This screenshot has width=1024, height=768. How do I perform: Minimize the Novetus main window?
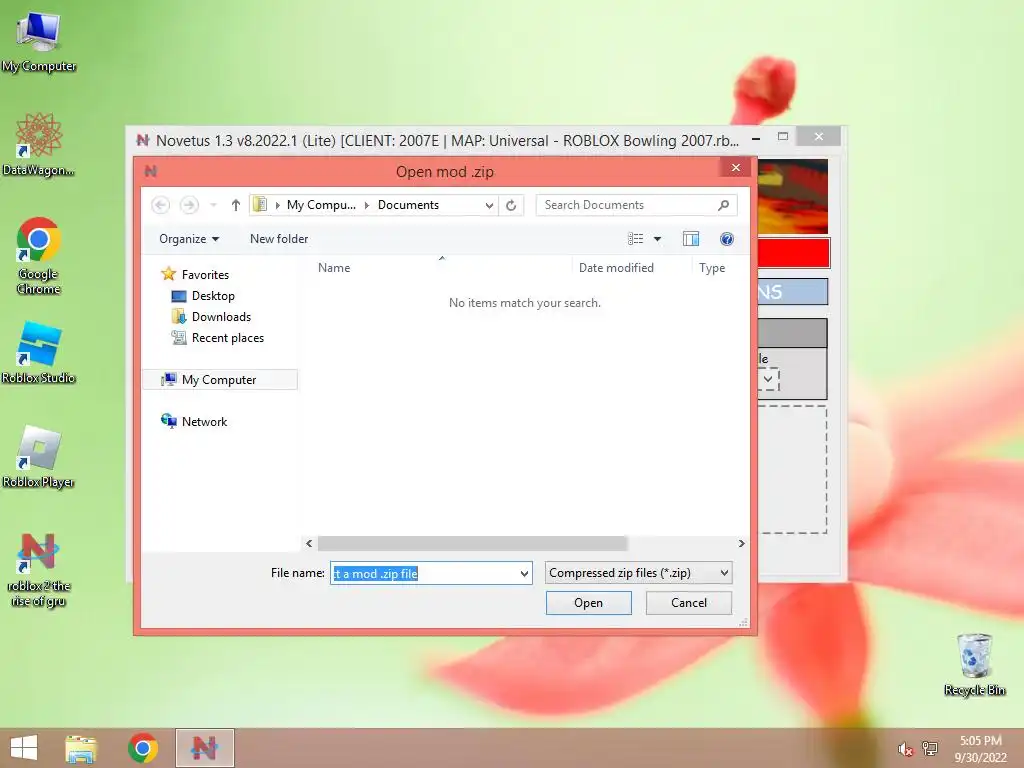point(756,138)
